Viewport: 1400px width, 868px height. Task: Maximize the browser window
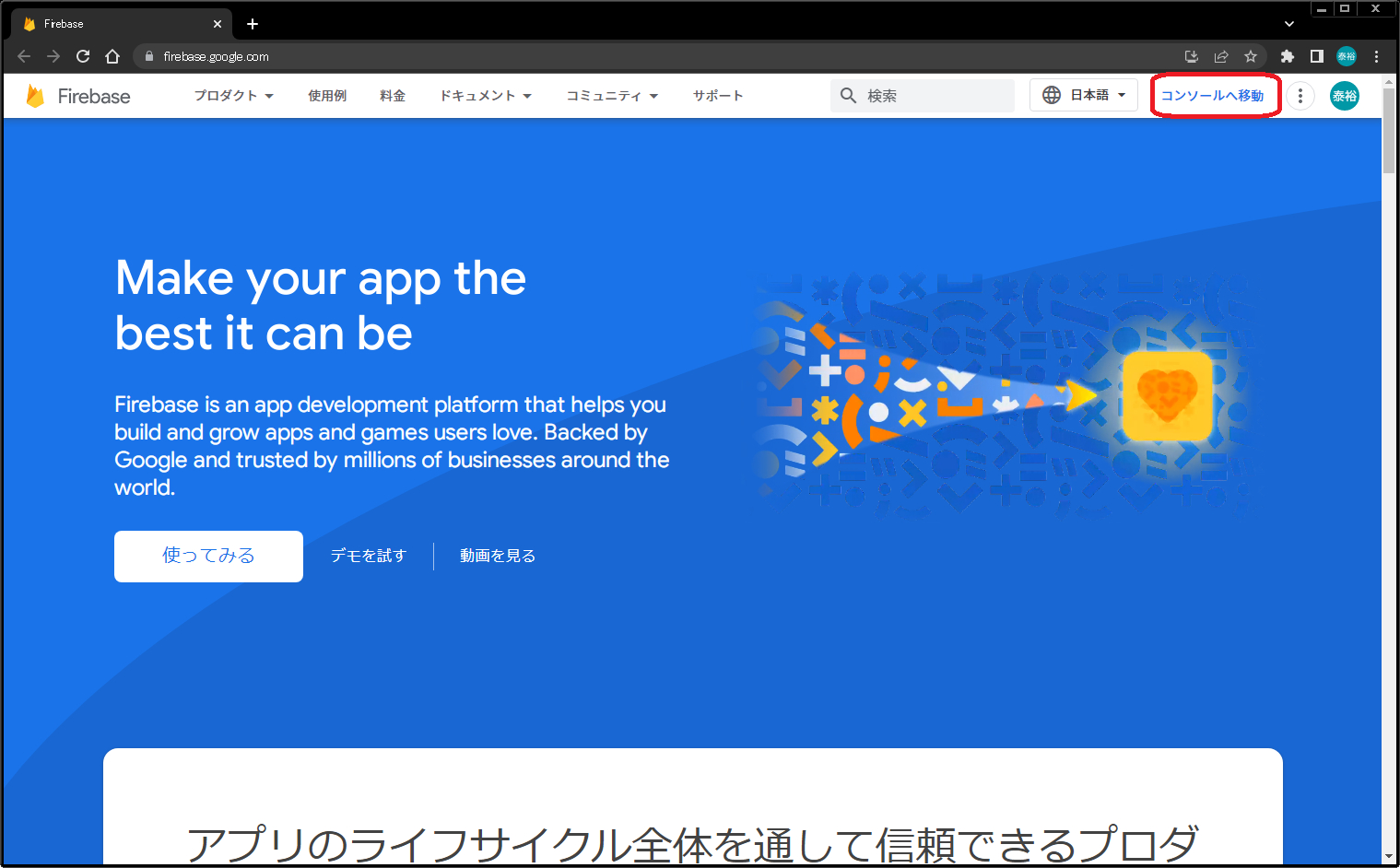point(1345,8)
